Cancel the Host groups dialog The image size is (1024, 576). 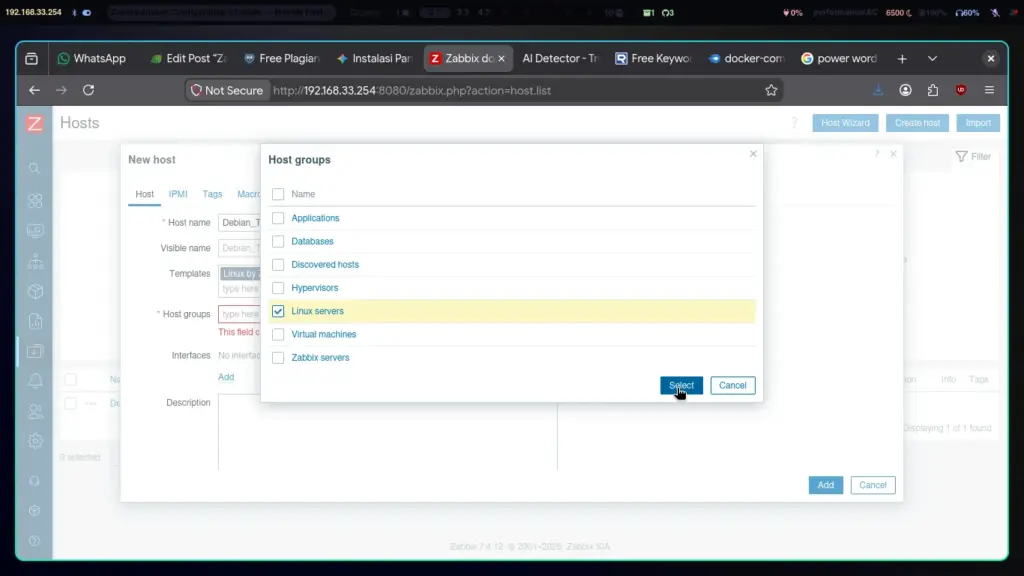(x=733, y=385)
